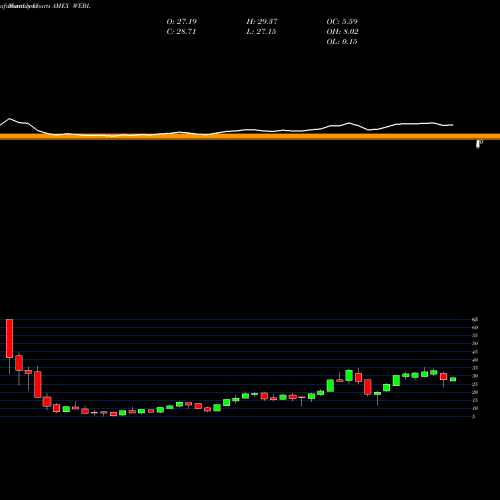Screen dimensions: 500x500
Task: Click the 45 price axis label
Action: 475,352
